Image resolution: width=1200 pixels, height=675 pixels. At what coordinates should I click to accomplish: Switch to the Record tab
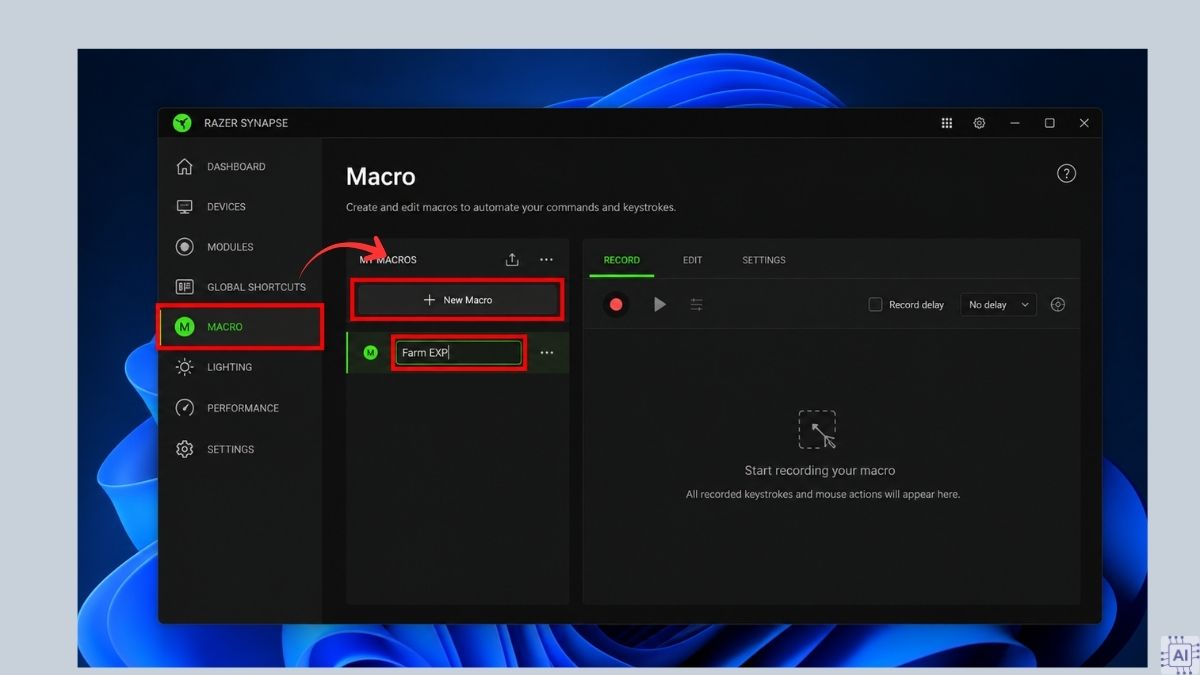pos(621,260)
